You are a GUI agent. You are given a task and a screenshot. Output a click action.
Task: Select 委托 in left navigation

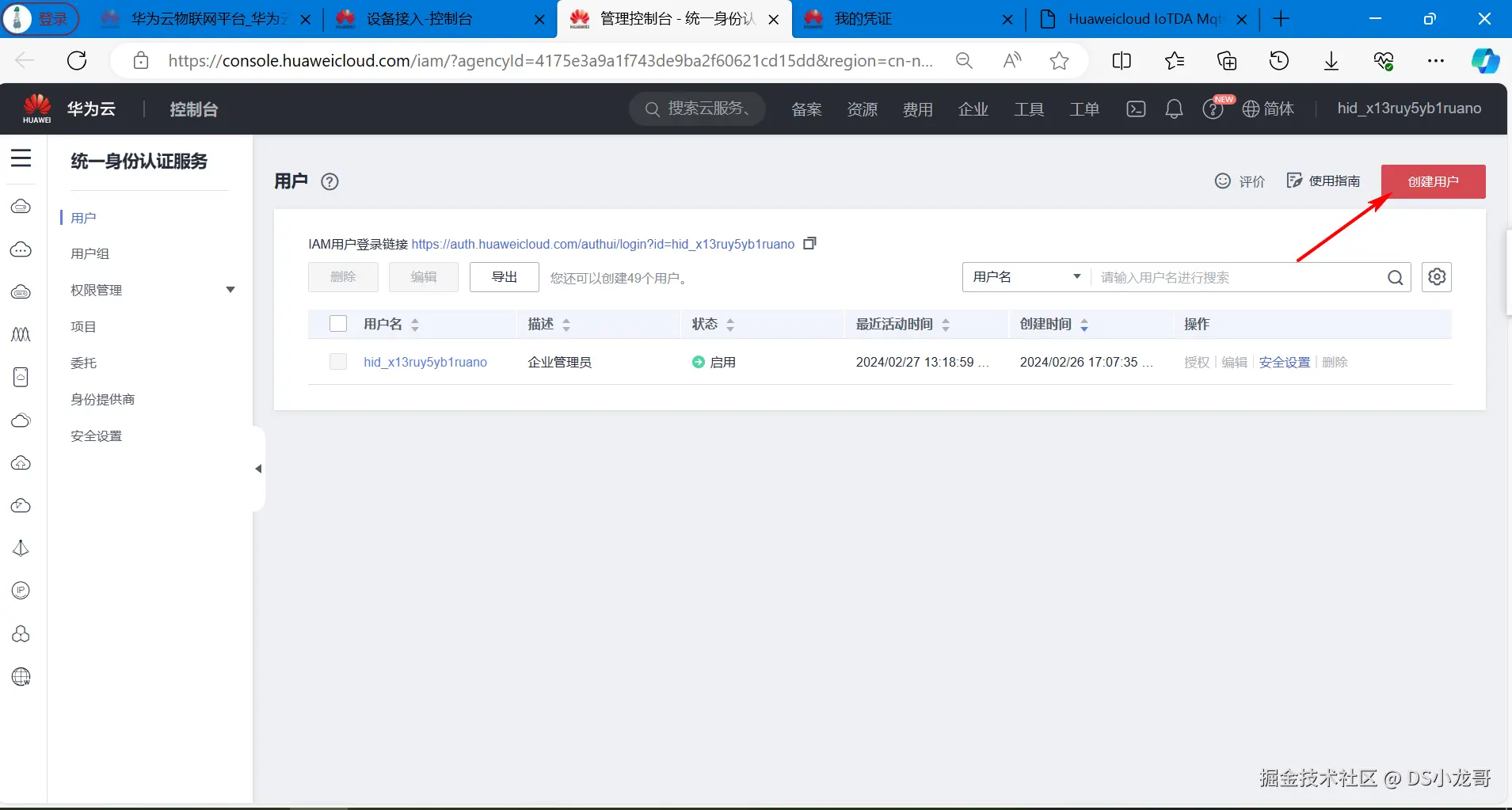tap(83, 363)
